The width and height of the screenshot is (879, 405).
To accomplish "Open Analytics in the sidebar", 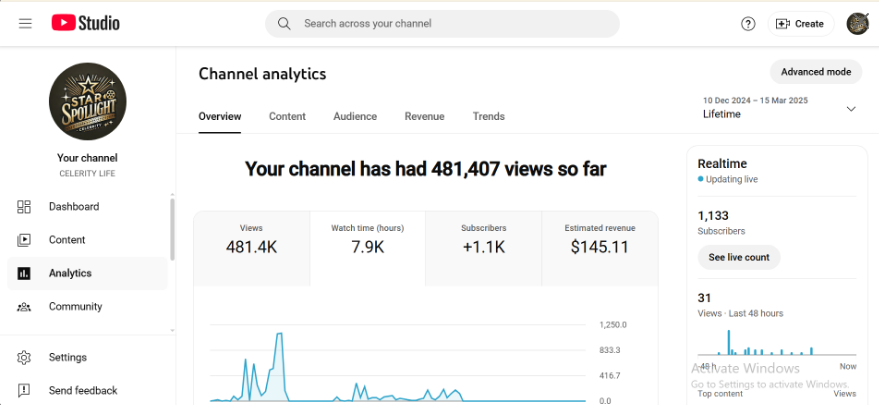I will pyautogui.click(x=87, y=273).
